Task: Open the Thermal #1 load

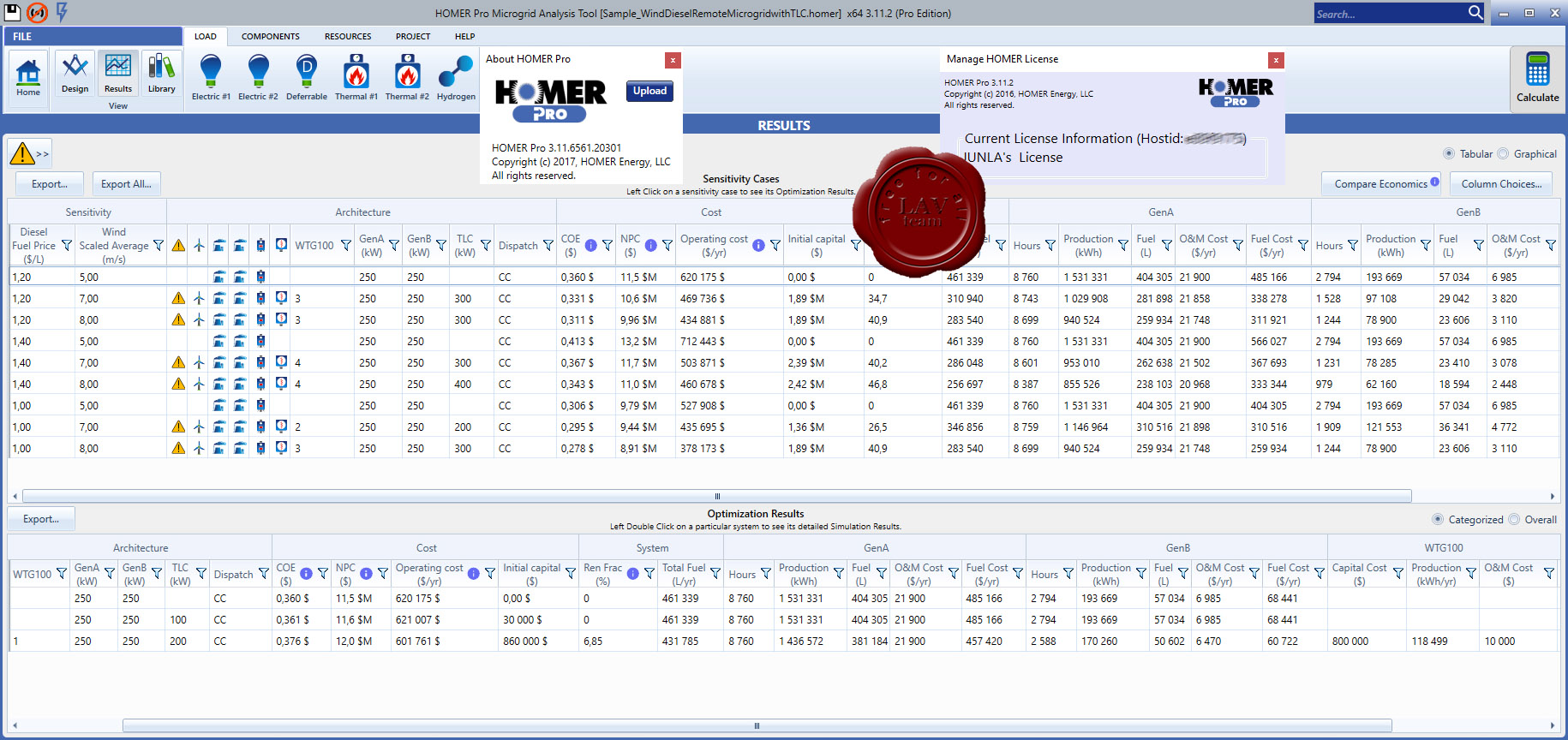Action: tap(356, 78)
